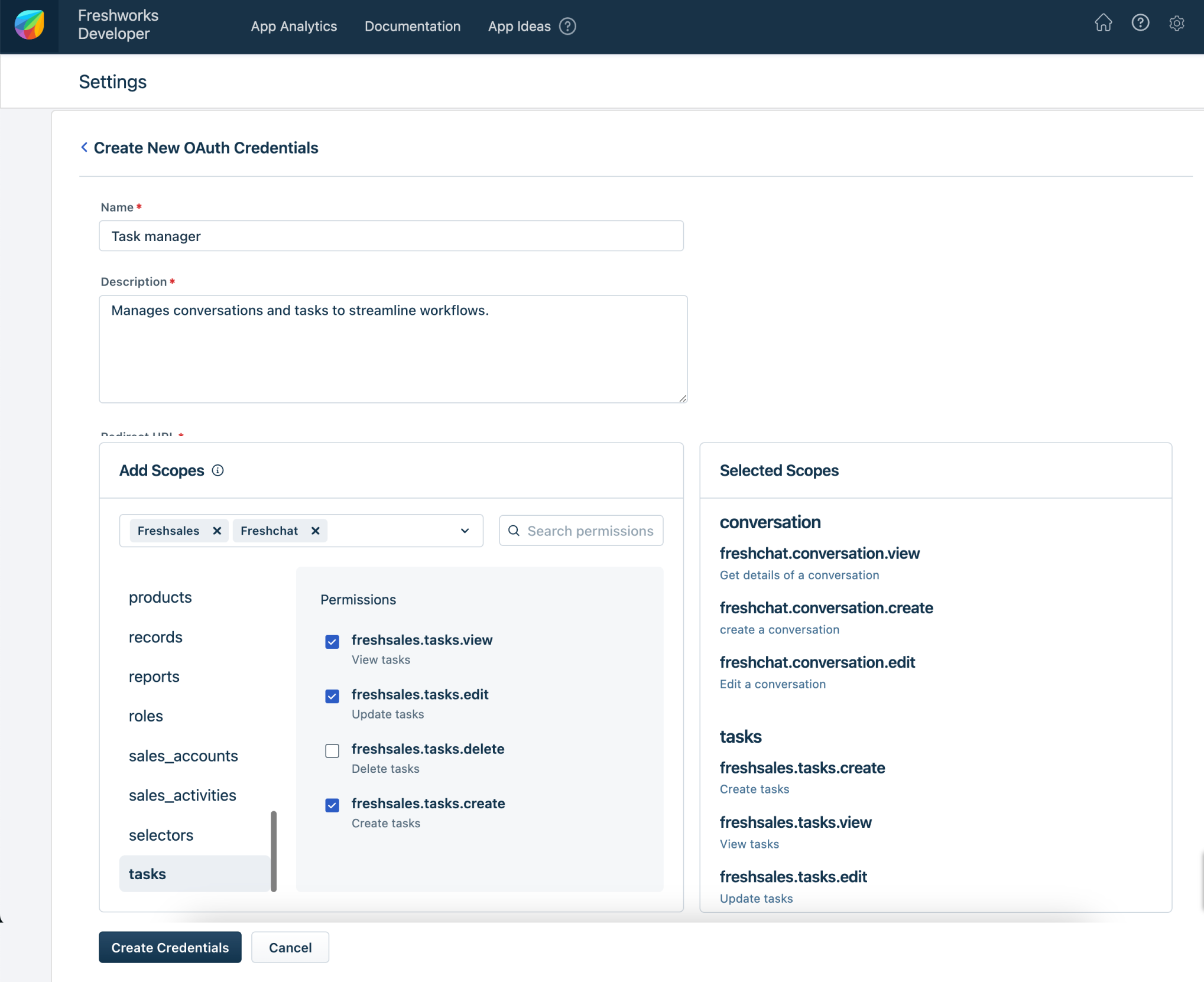Click the Search permissions field
1204x982 pixels.
point(581,531)
